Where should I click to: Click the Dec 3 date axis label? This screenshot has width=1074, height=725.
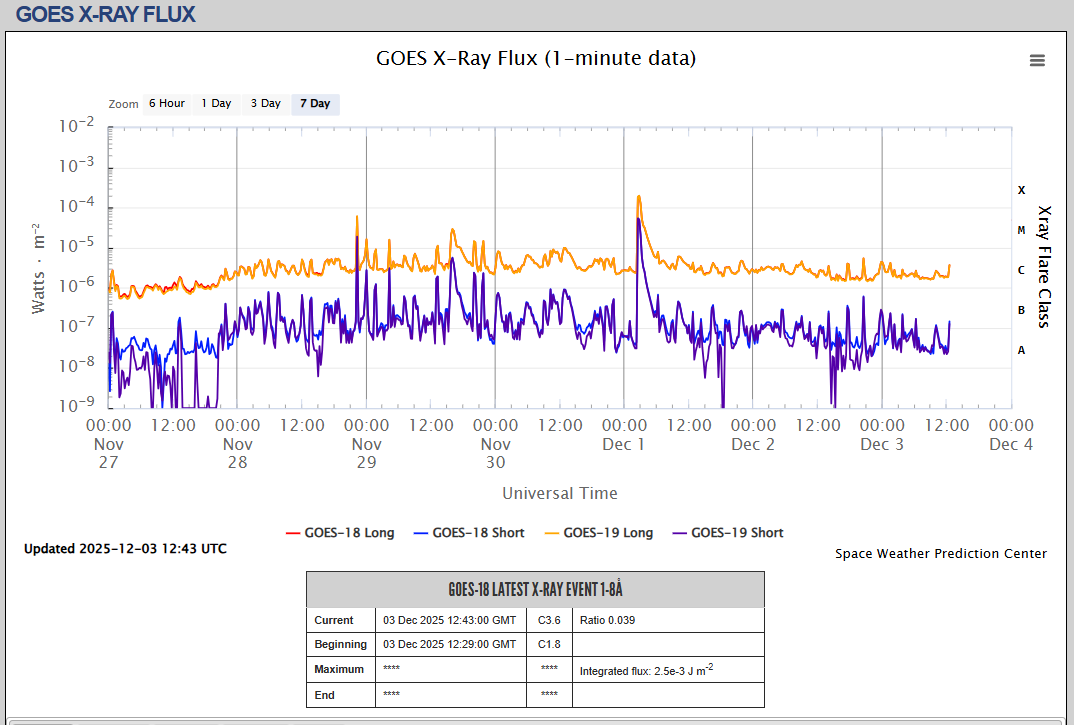pyautogui.click(x=882, y=444)
